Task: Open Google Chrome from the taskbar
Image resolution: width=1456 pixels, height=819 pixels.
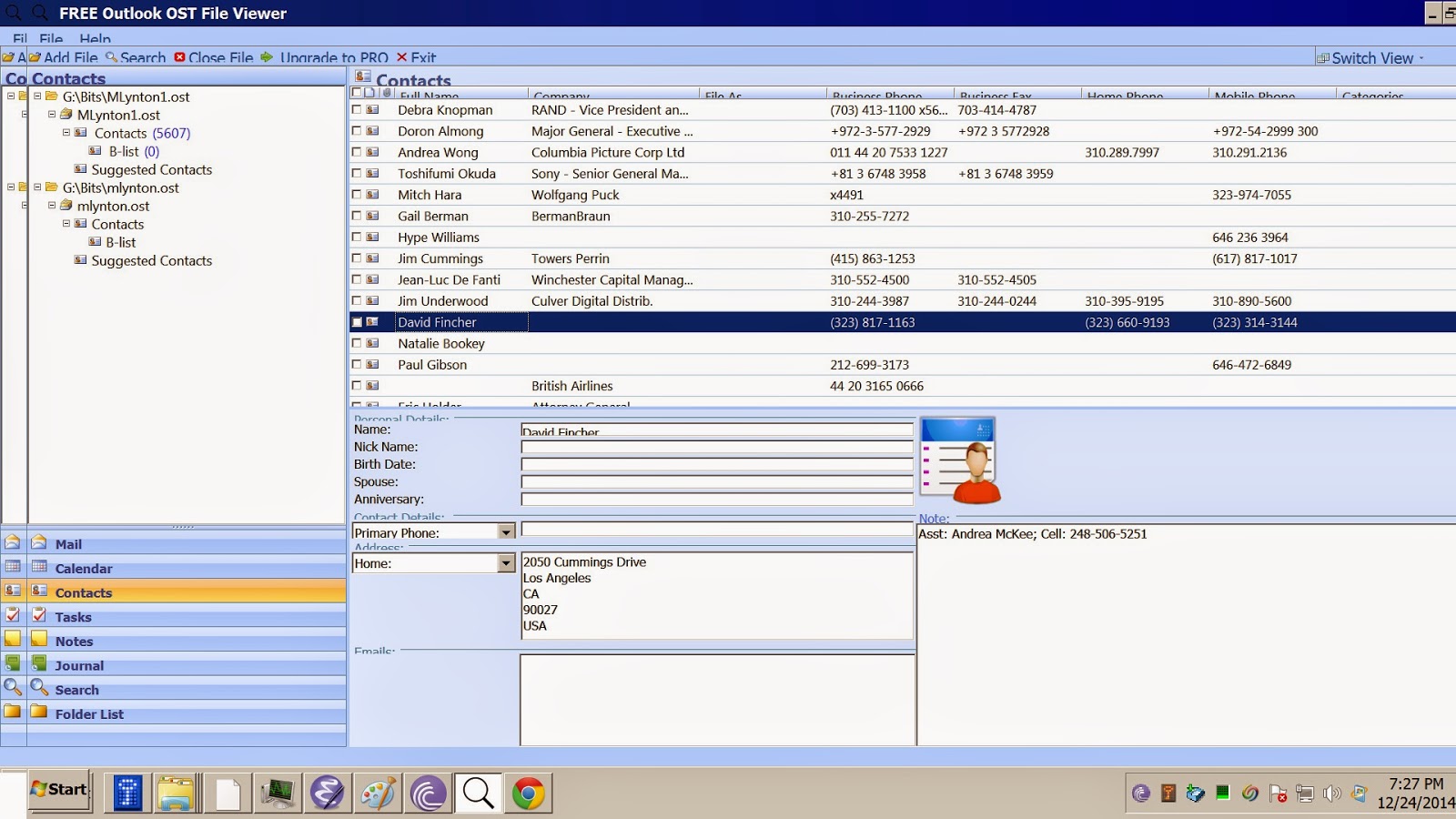Action: click(528, 794)
